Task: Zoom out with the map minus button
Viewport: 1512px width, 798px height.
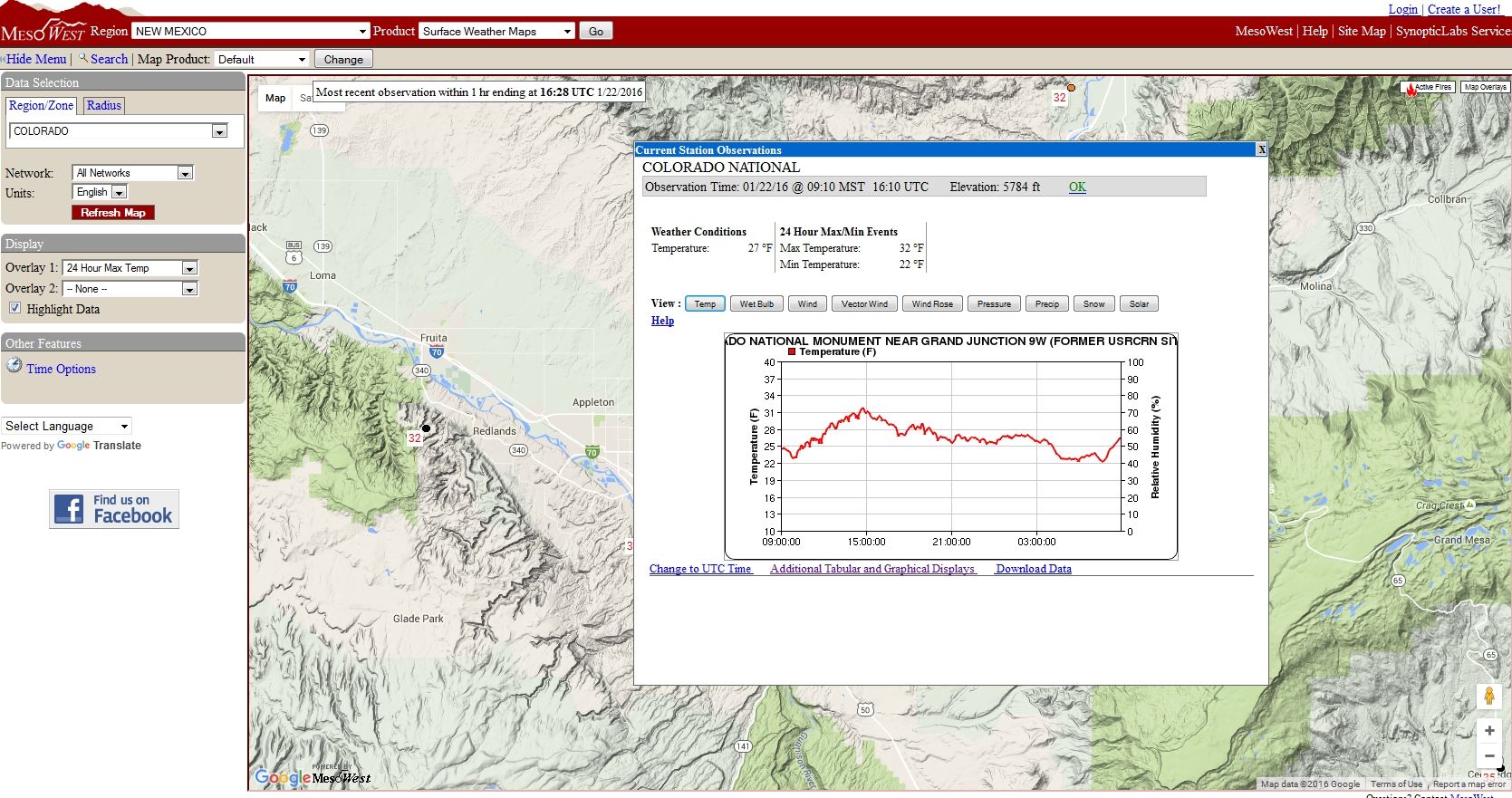Action: [x=1489, y=755]
